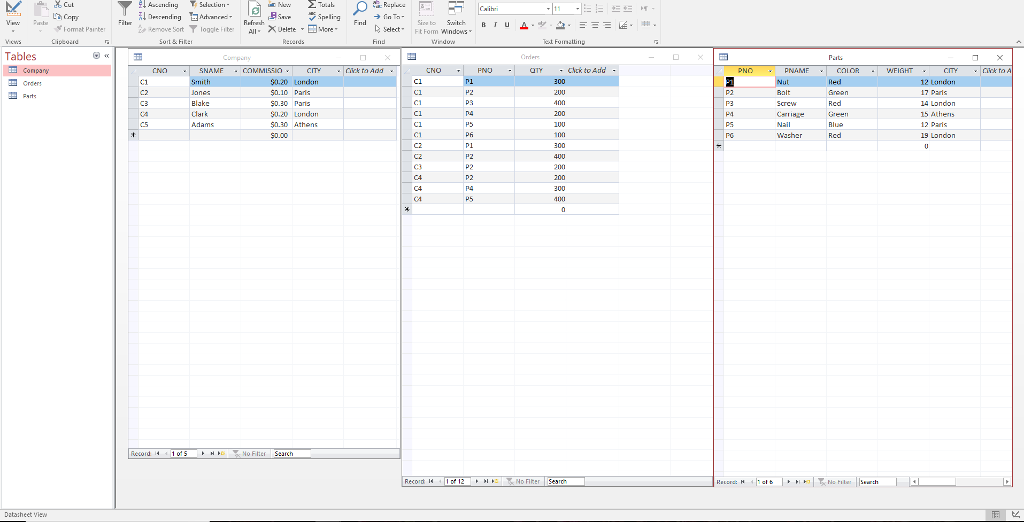1024x522 pixels.
Task: Click the right arrow of Parts horizontal scrollbar
Action: [x=1006, y=481]
